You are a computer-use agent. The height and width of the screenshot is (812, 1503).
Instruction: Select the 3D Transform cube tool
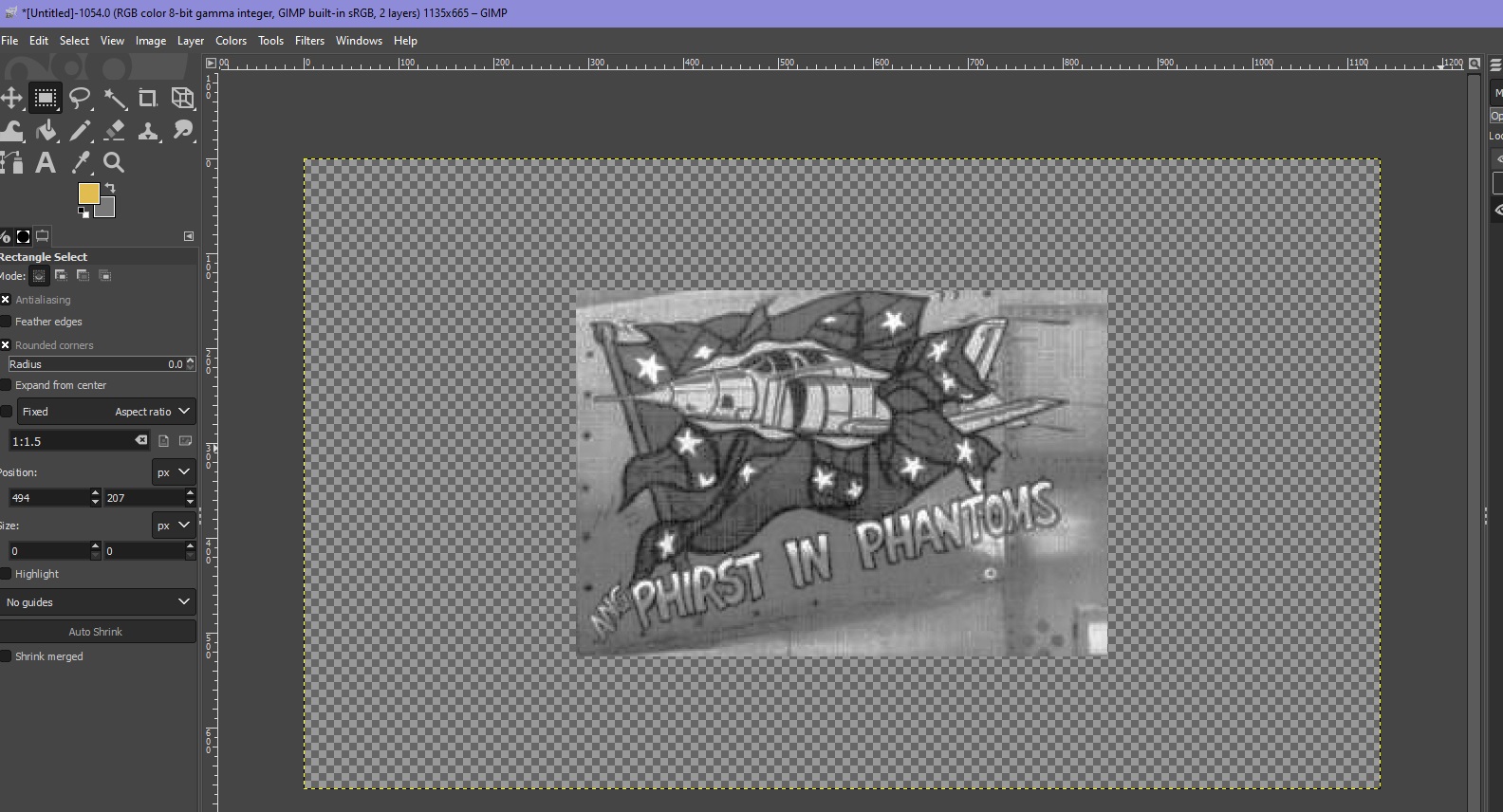[182, 99]
